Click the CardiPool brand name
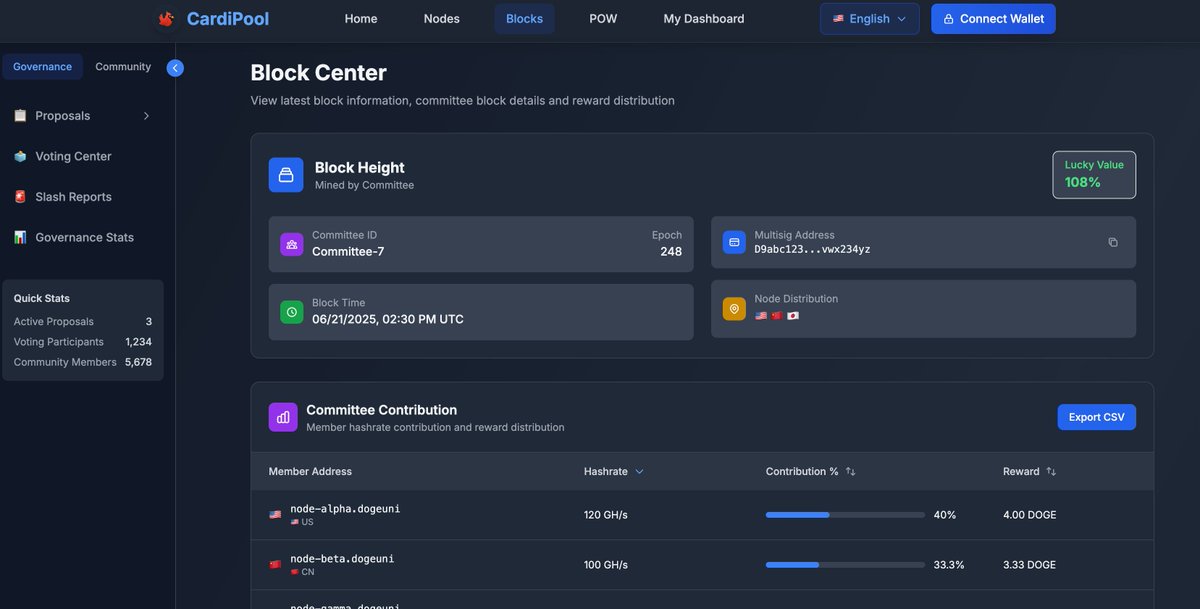The image size is (1200, 609). pyautogui.click(x=228, y=19)
